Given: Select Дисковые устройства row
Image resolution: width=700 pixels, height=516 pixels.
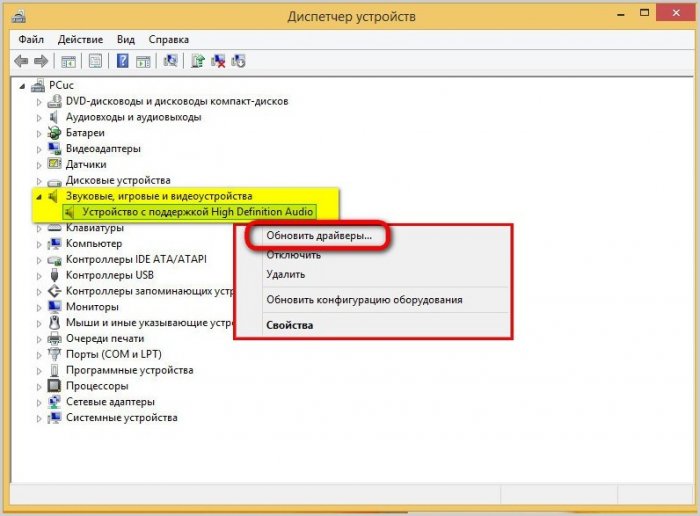Looking at the screenshot, I should [x=118, y=180].
